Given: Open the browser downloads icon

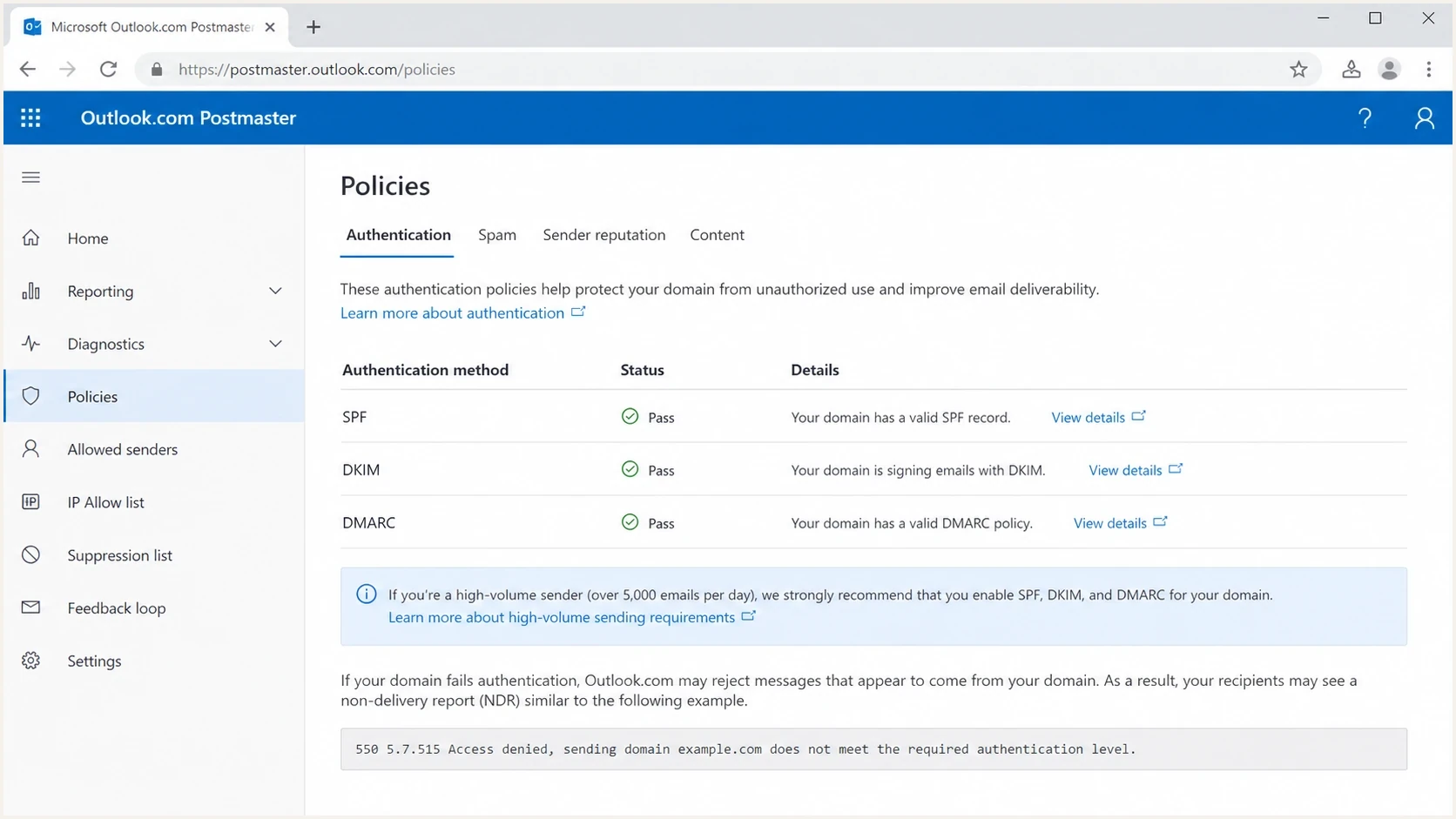Looking at the screenshot, I should (1352, 70).
